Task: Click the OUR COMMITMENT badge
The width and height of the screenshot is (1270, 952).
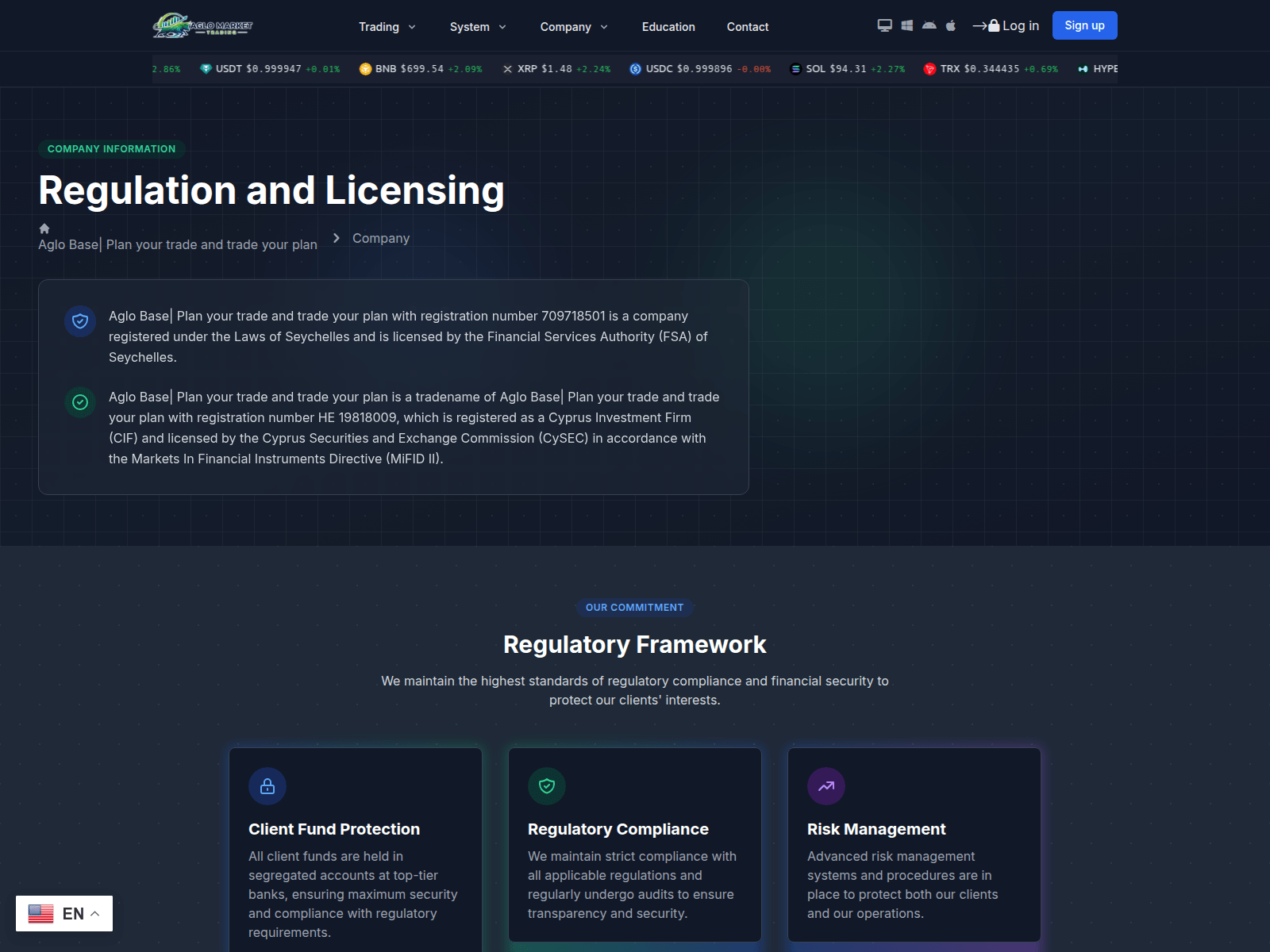Action: coord(635,608)
